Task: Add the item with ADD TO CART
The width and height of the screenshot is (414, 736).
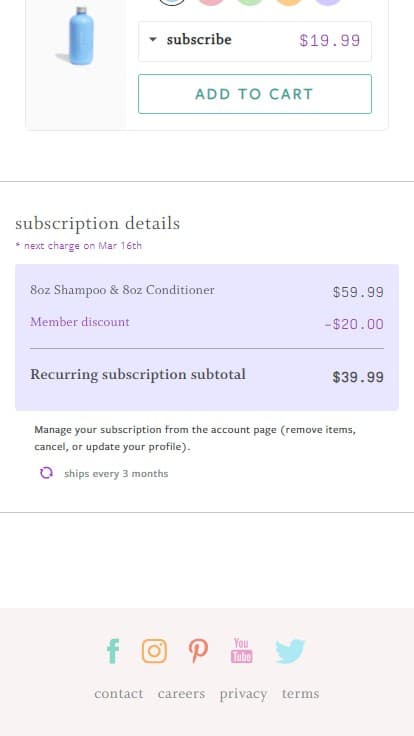Action: (255, 94)
